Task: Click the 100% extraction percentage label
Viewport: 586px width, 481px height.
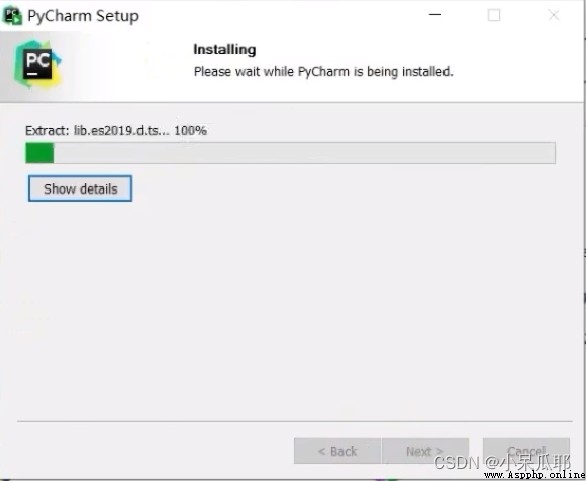Action: (191, 130)
